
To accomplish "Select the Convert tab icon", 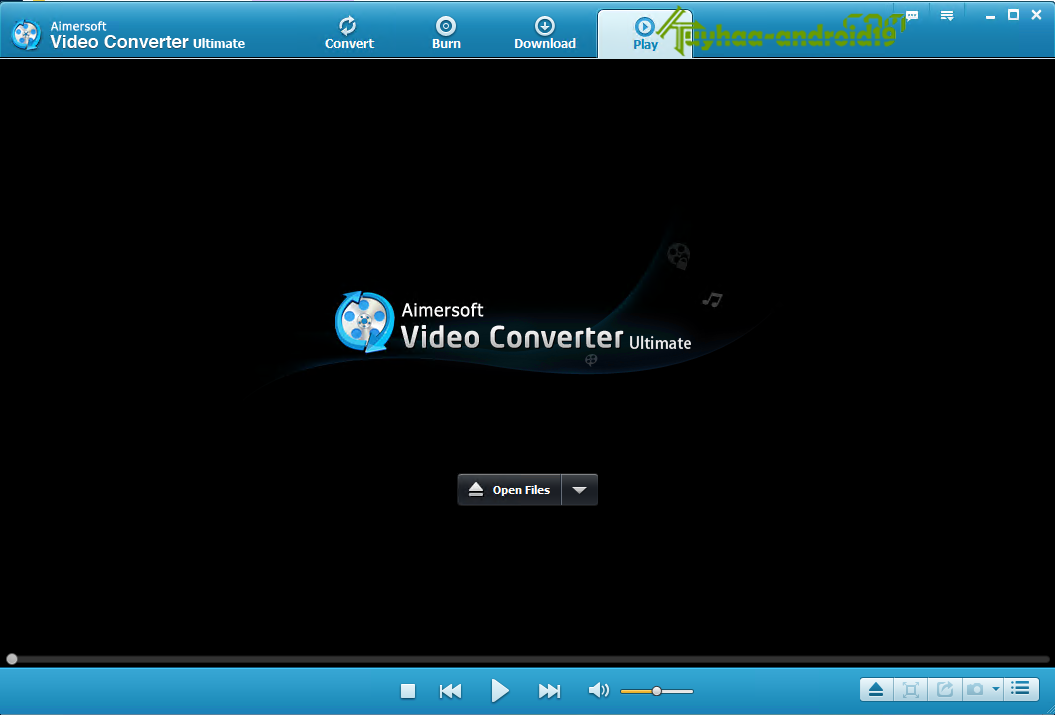I will (x=348, y=24).
